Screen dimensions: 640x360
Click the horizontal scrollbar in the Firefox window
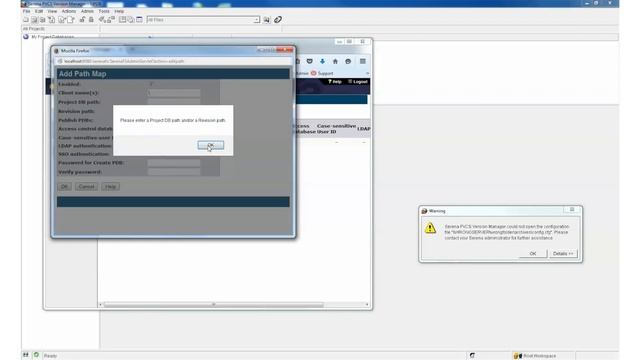(213, 304)
